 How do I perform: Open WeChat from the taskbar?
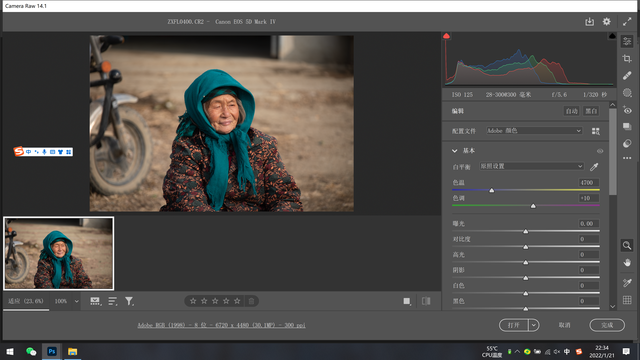[31, 351]
